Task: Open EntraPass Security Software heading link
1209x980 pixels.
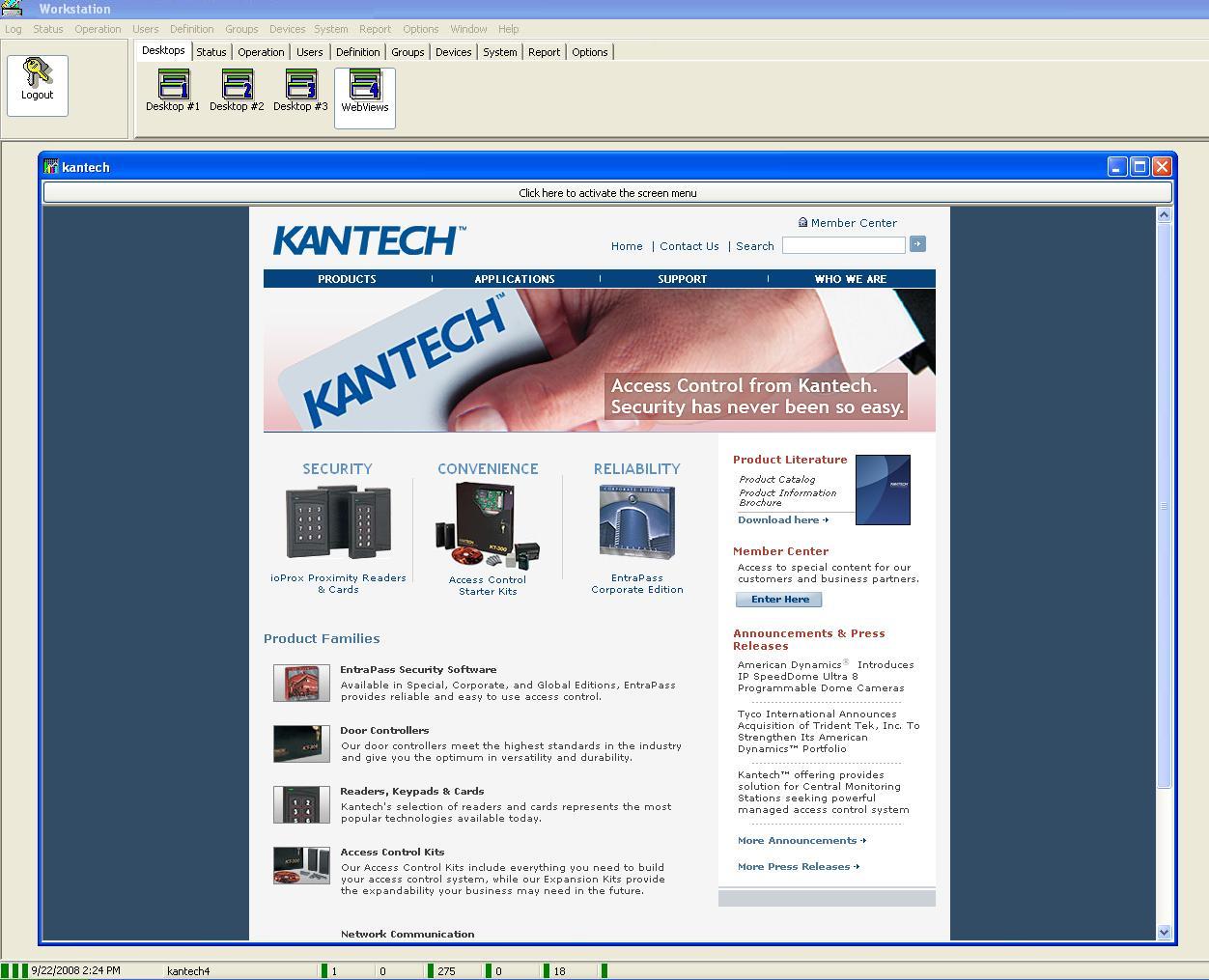Action: (x=418, y=669)
